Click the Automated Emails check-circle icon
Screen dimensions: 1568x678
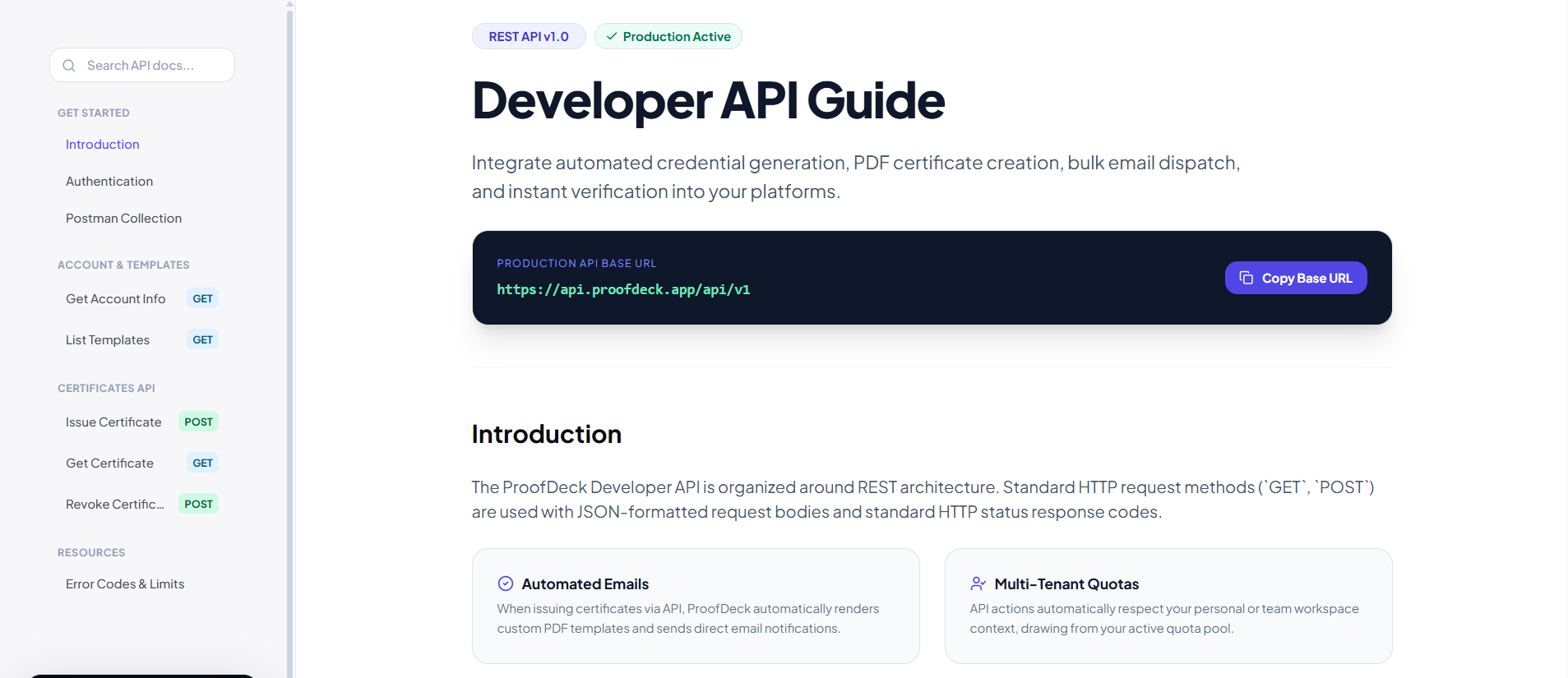click(506, 583)
